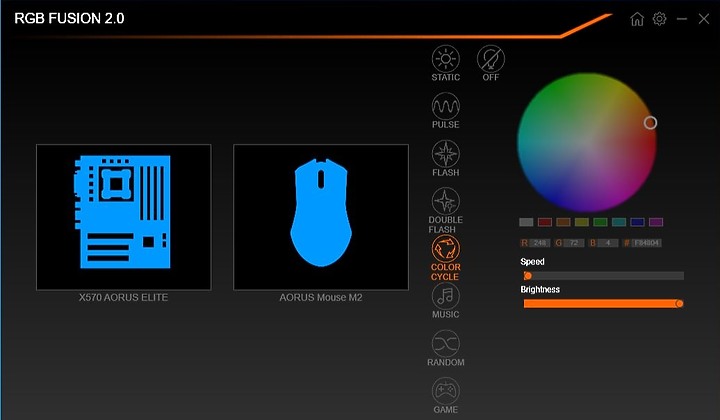
Task: Click the color wheel selector ring
Action: pyautogui.click(x=650, y=123)
